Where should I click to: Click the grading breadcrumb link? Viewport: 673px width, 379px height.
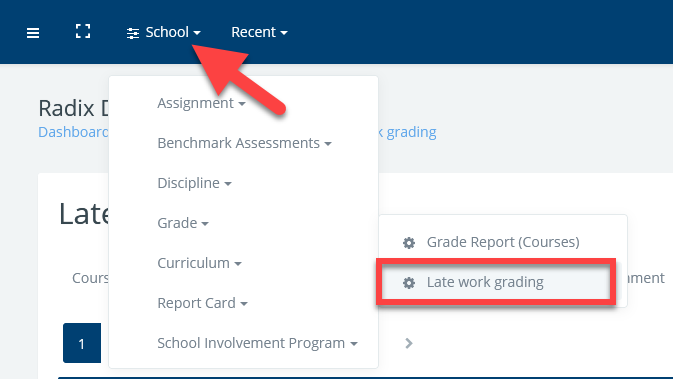411,132
